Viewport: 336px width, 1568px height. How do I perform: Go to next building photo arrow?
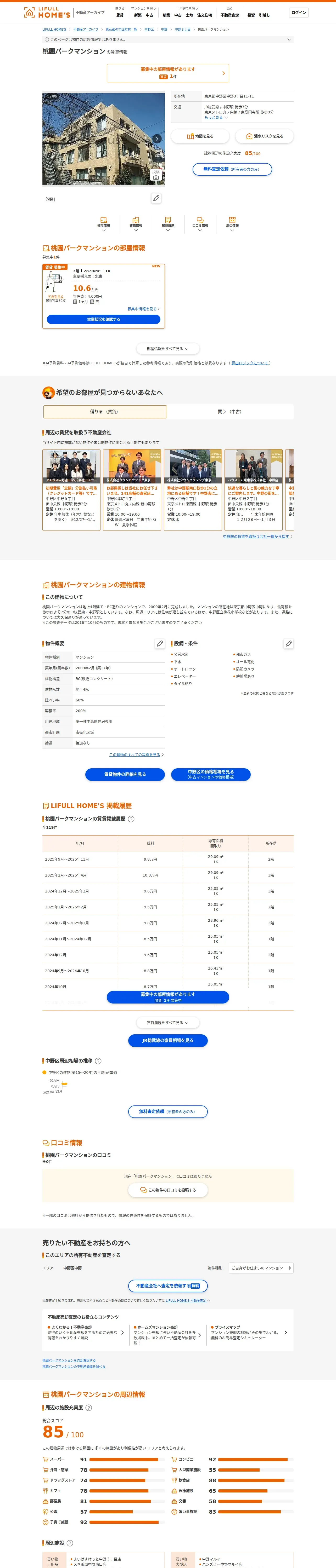point(157,139)
